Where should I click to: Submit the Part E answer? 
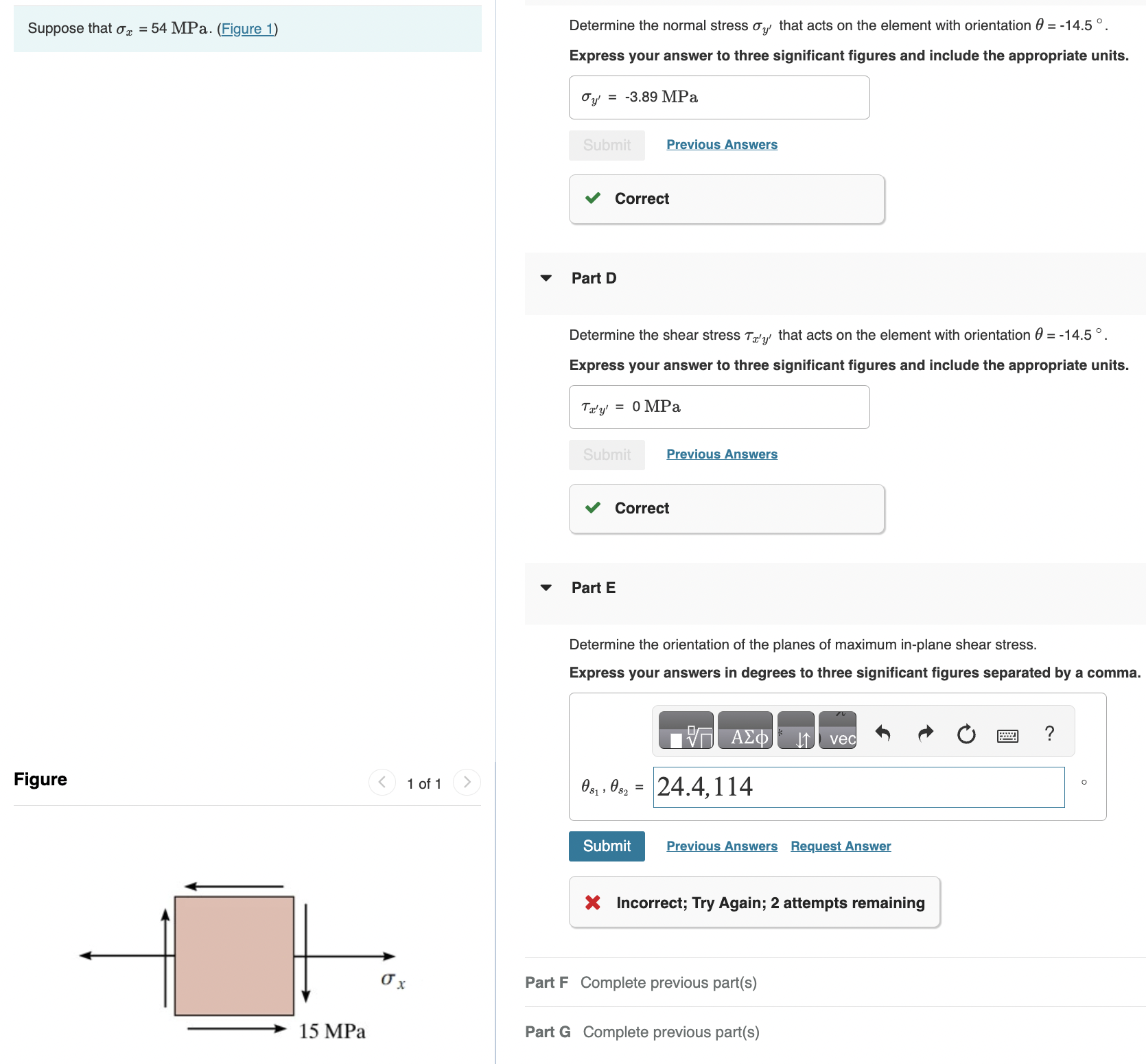coord(606,846)
